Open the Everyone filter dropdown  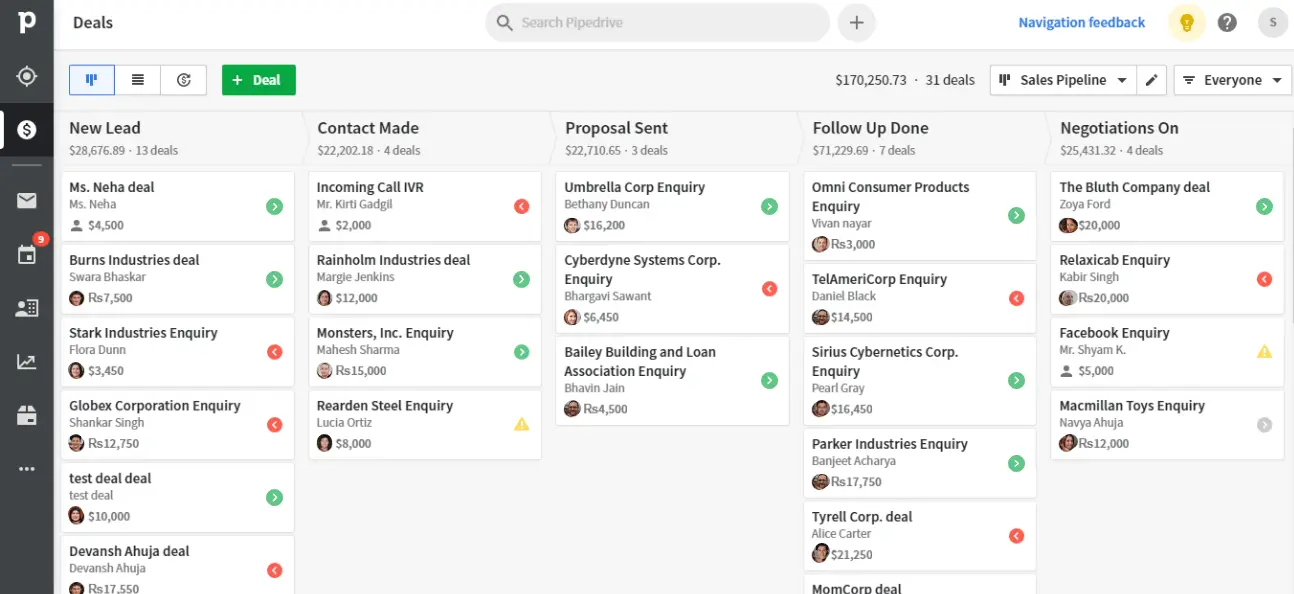pyautogui.click(x=1233, y=80)
